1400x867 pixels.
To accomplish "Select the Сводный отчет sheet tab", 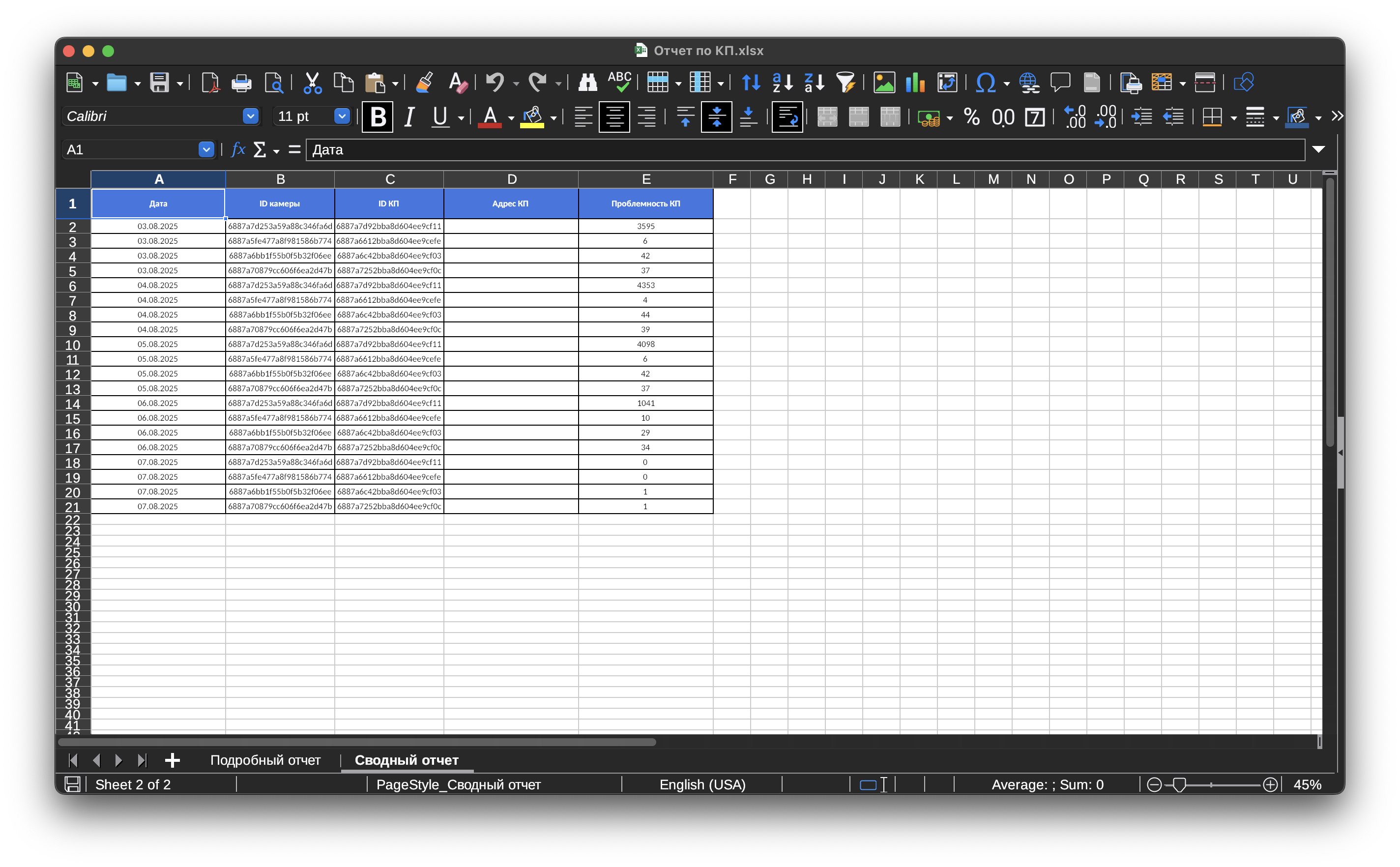I will (406, 760).
